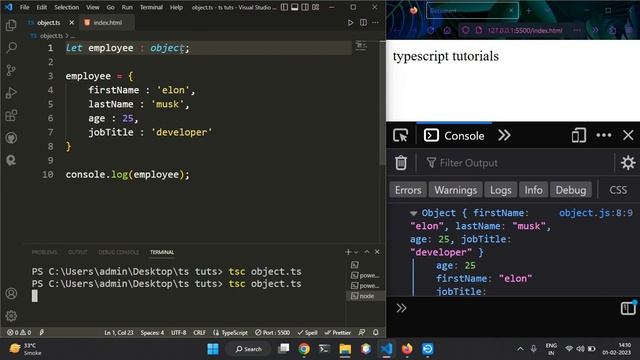Viewport: 640px width, 360px height.
Task: Split the editor to the right
Action: (x=363, y=22)
